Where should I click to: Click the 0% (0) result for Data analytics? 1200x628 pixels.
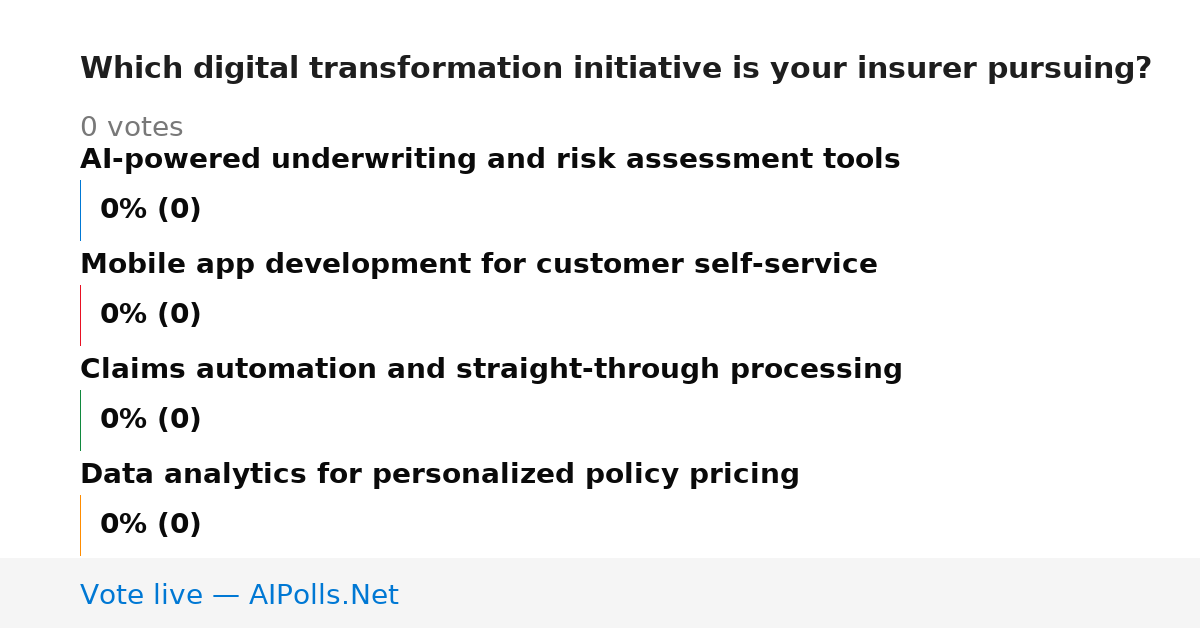pos(151,525)
